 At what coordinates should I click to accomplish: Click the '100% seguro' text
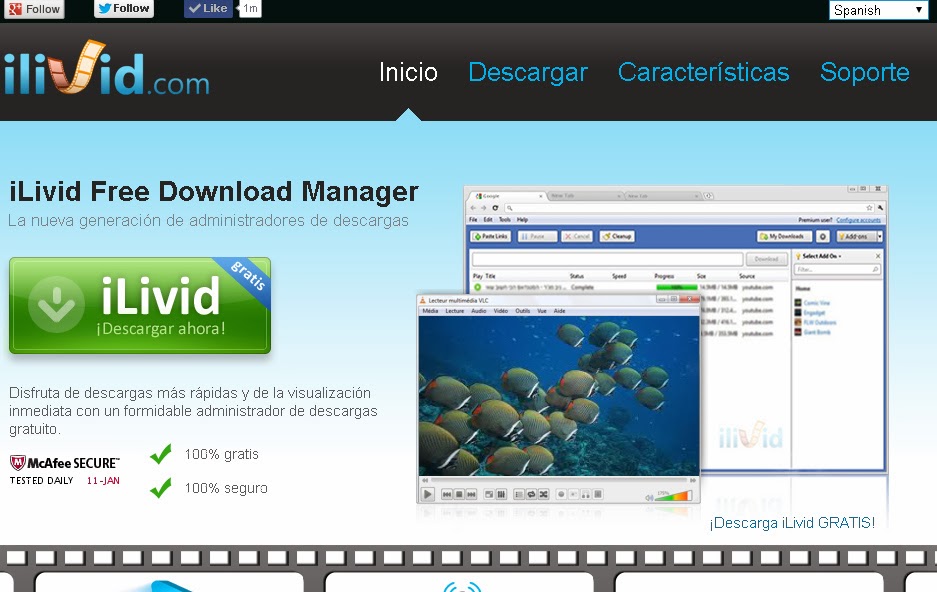(226, 488)
